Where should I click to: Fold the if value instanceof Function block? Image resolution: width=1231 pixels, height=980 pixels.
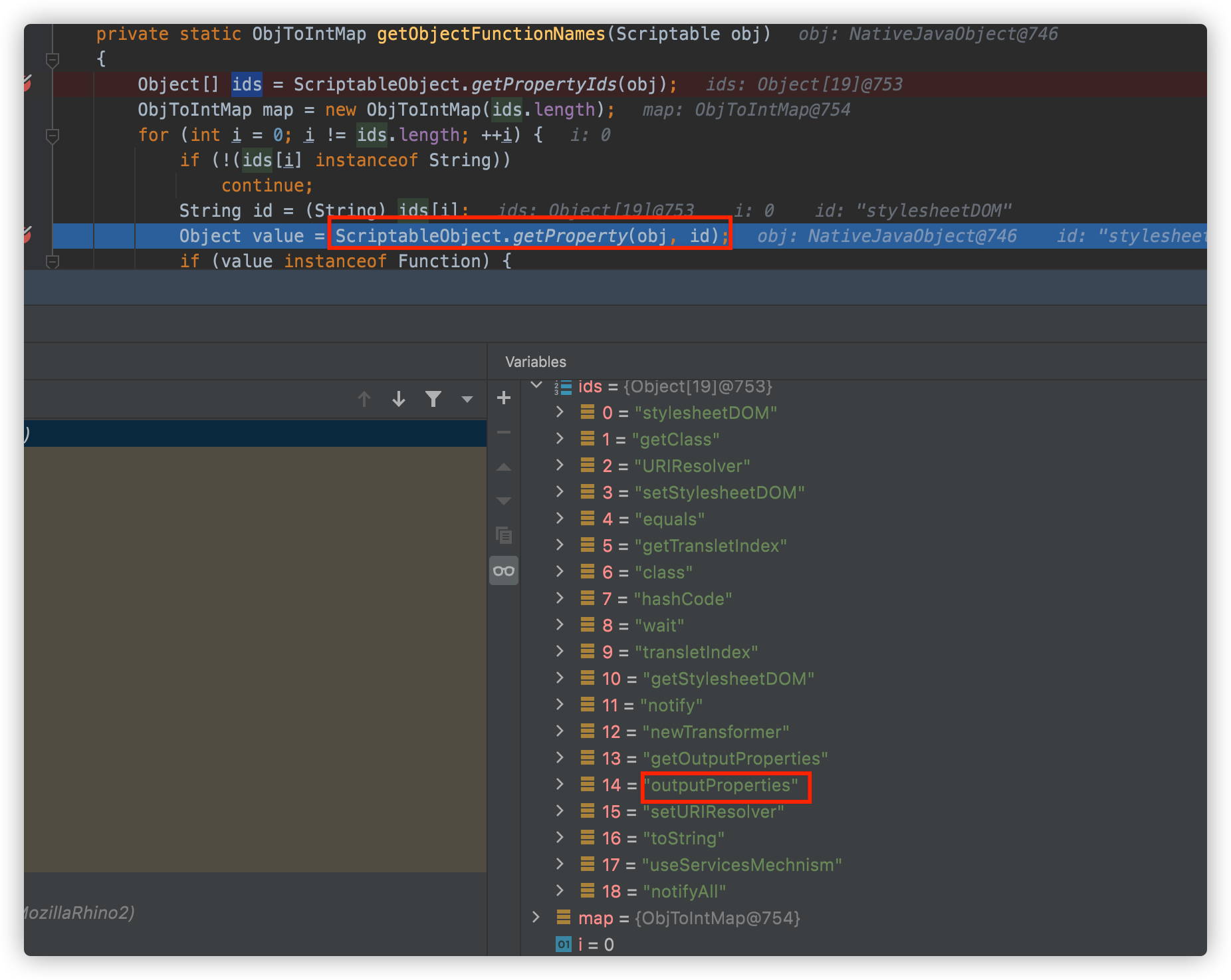coord(53,261)
